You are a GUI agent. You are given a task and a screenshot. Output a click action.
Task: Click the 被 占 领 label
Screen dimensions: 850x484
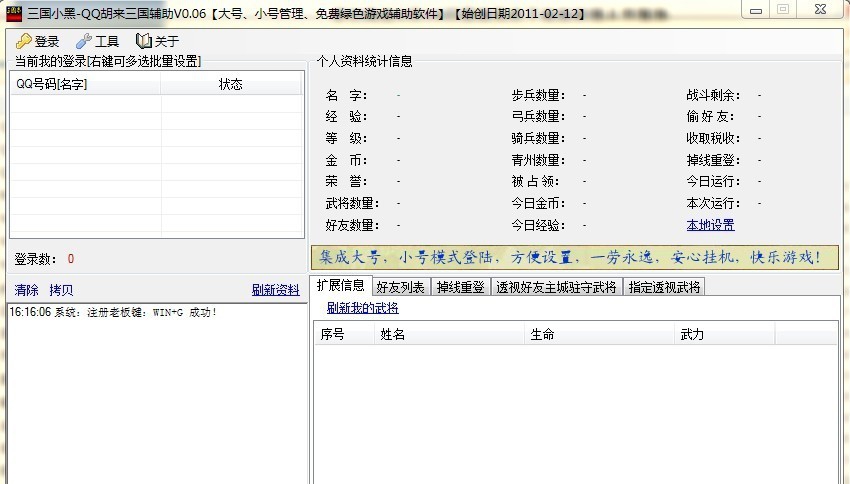pos(536,181)
